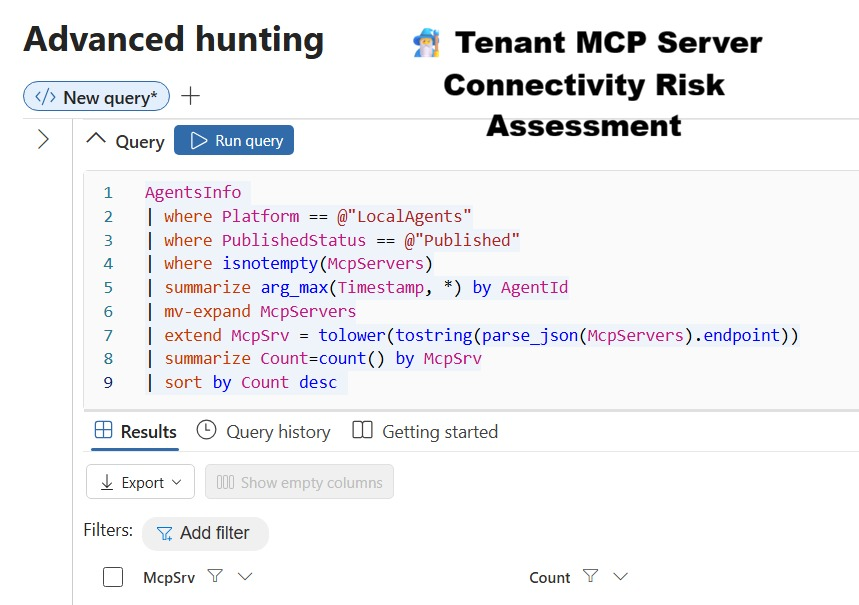Click isnotempty function in line 4

[x=270, y=264]
